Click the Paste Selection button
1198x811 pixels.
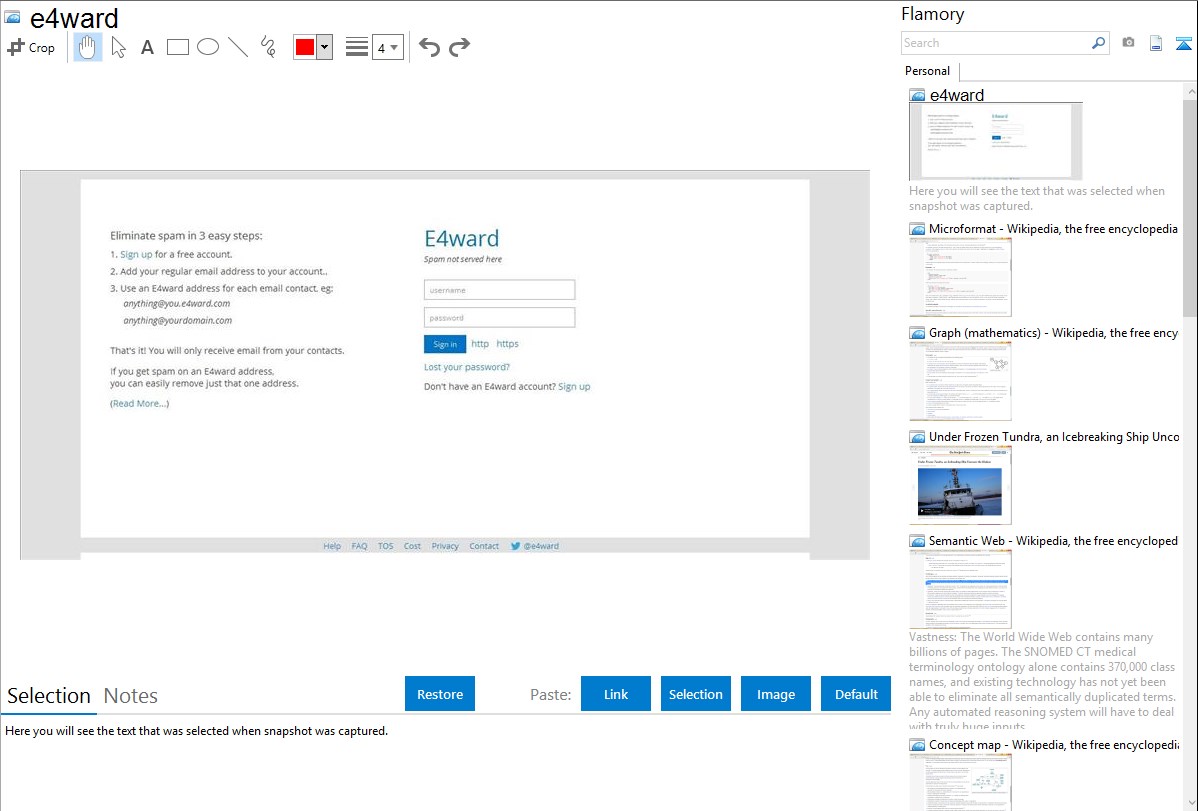tap(696, 694)
